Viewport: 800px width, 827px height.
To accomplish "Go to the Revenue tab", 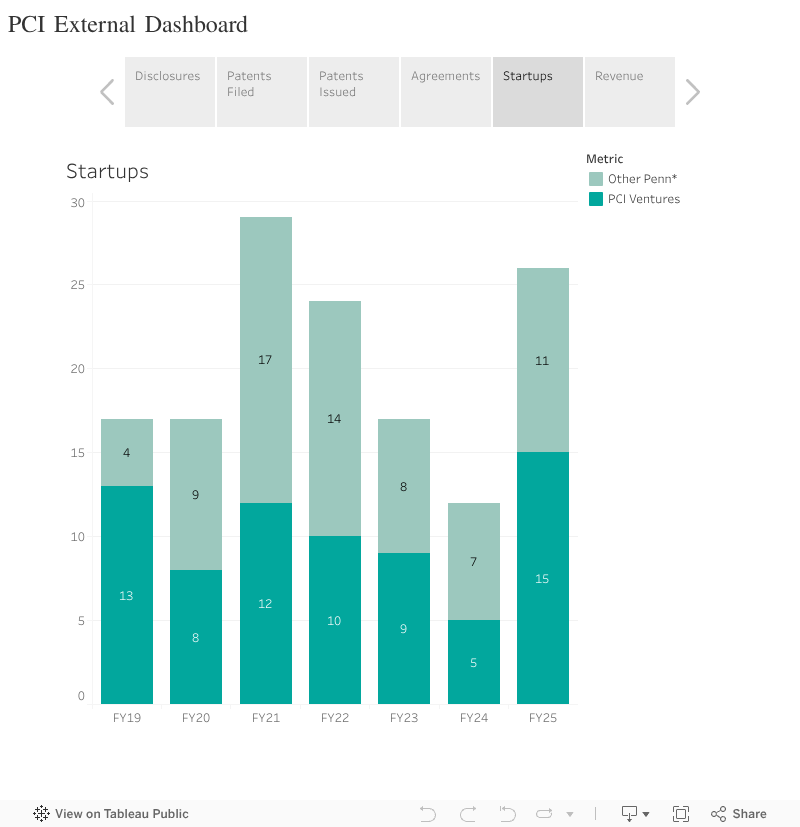I will pos(629,91).
